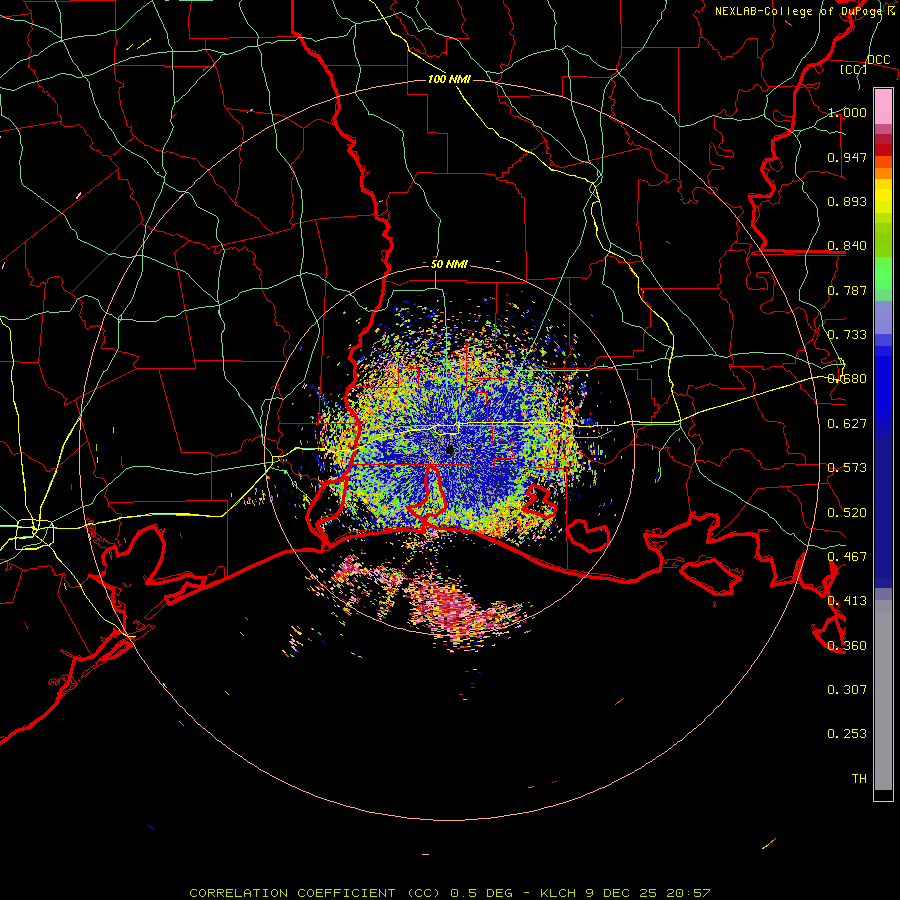Select the gray swatch near 0.307
The image size is (900, 900).
(883, 695)
